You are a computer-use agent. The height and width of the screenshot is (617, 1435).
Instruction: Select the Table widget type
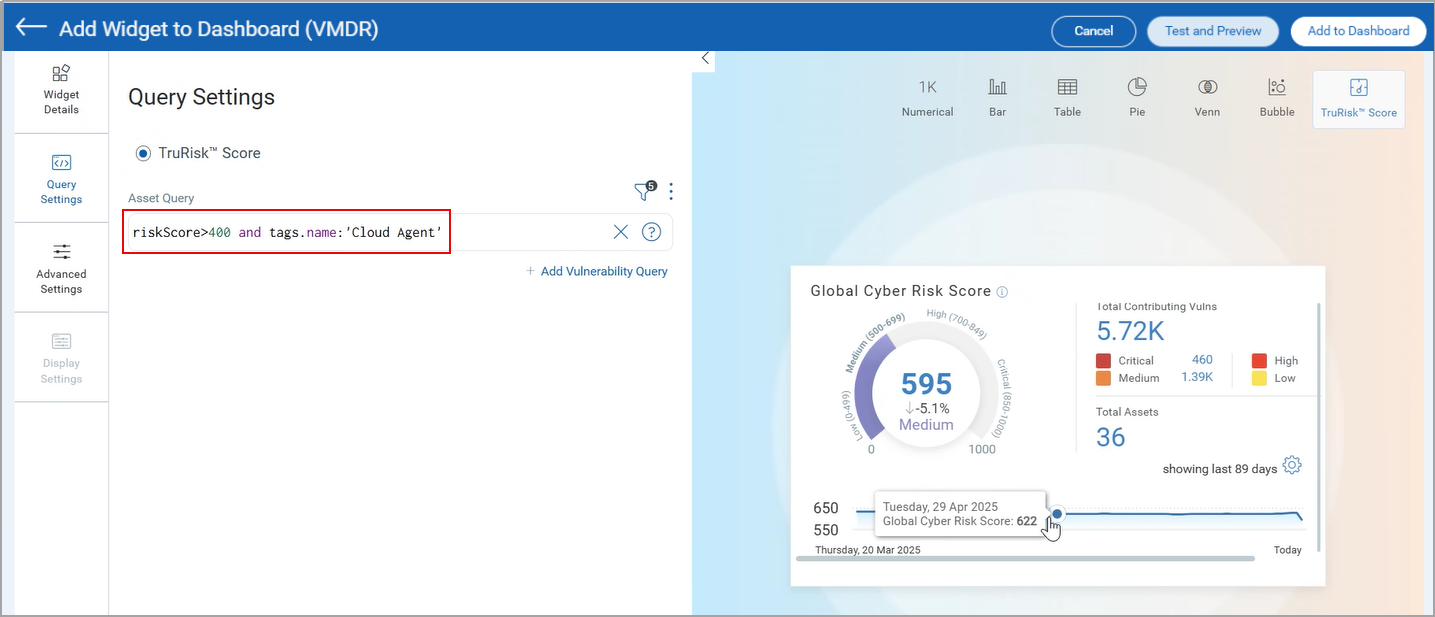[1067, 98]
